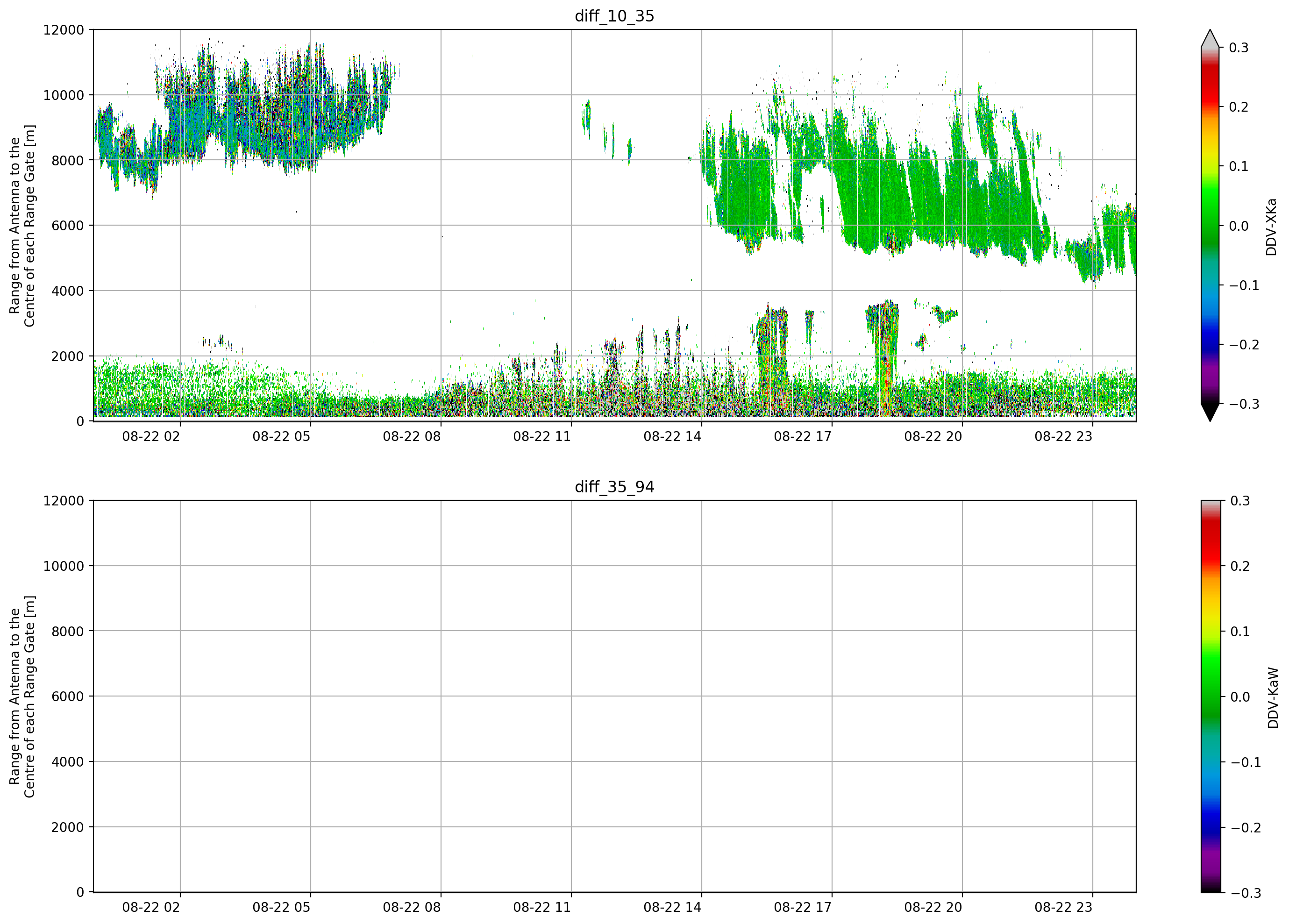
Task: Click the diff_35_94 plot title
Action: coord(614,487)
